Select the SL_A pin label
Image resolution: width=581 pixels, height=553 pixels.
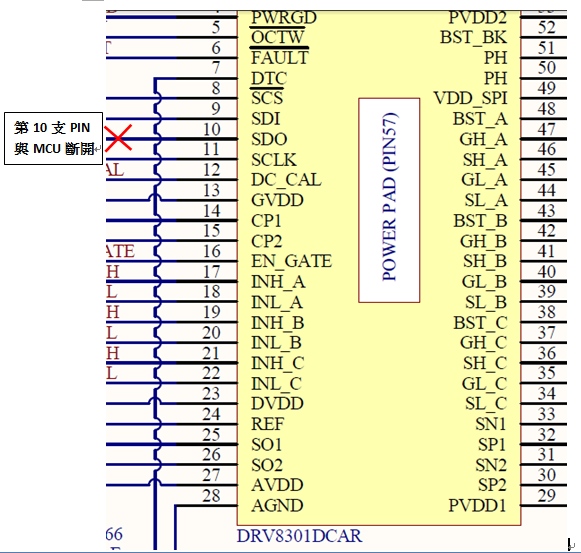click(486, 201)
